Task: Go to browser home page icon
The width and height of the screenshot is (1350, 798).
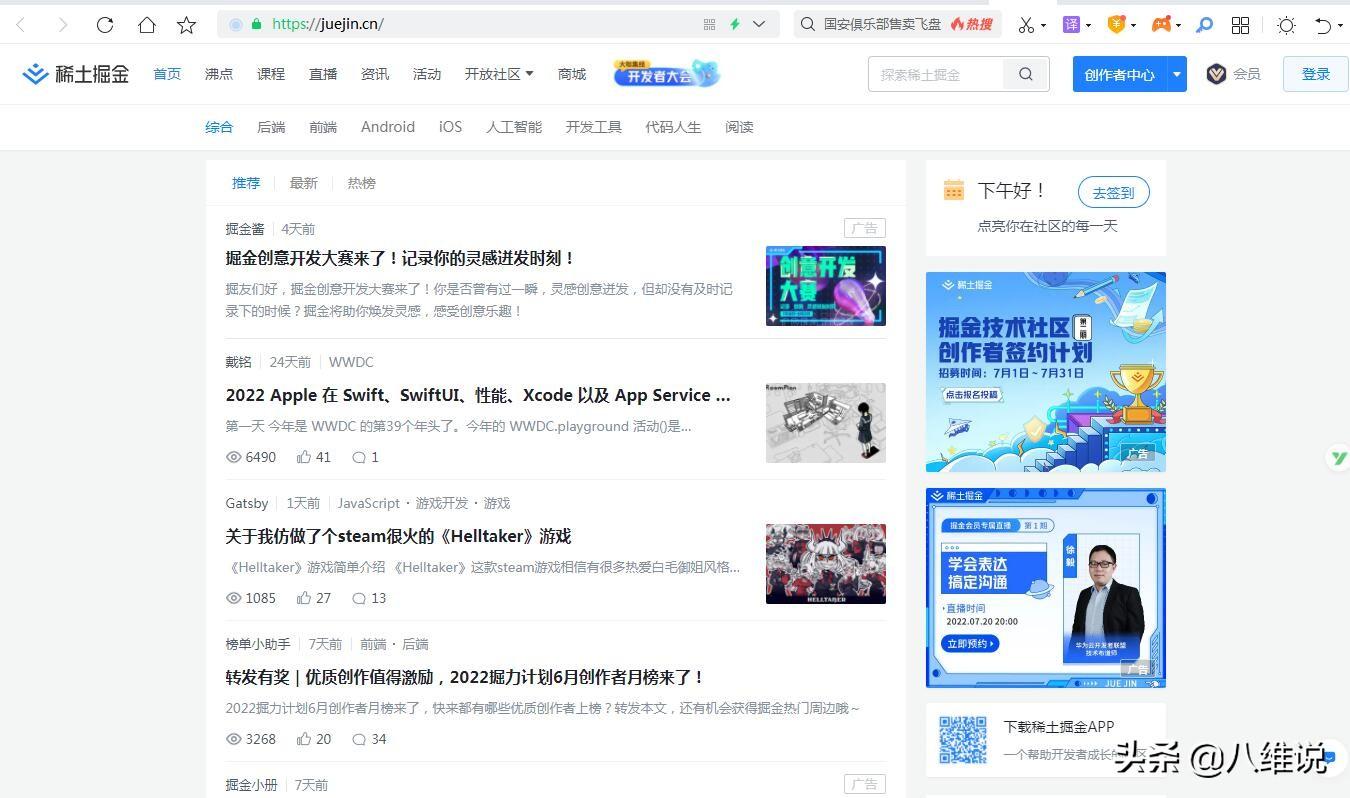Action: 146,25
